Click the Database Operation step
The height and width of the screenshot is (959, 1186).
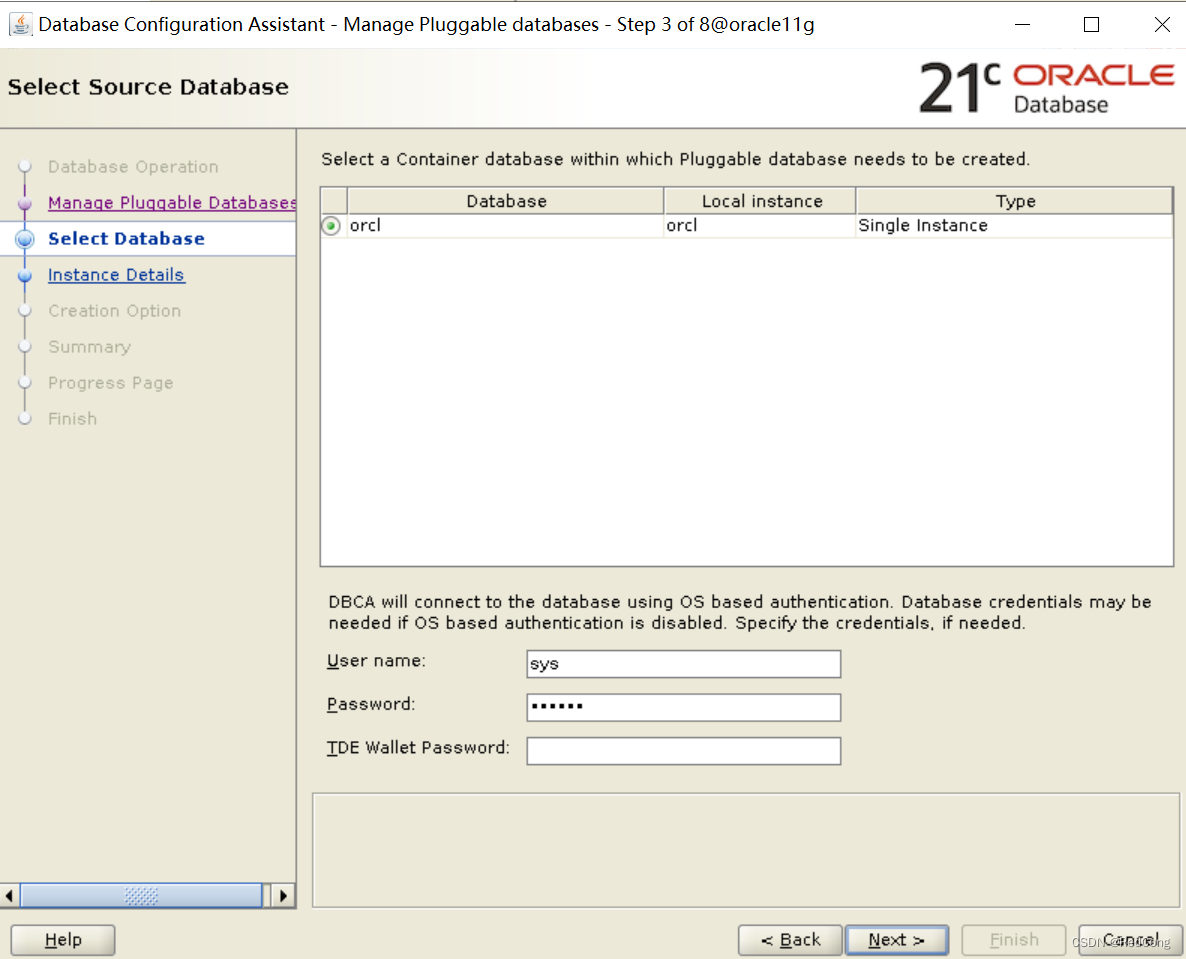(x=133, y=166)
